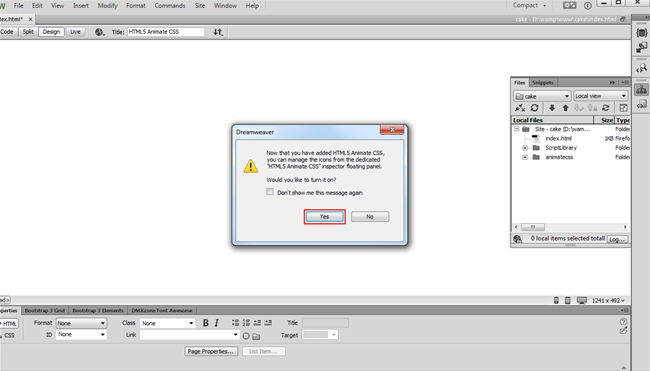The width and height of the screenshot is (650, 371).
Task: Open the Format dropdown
Action: pyautogui.click(x=81, y=323)
